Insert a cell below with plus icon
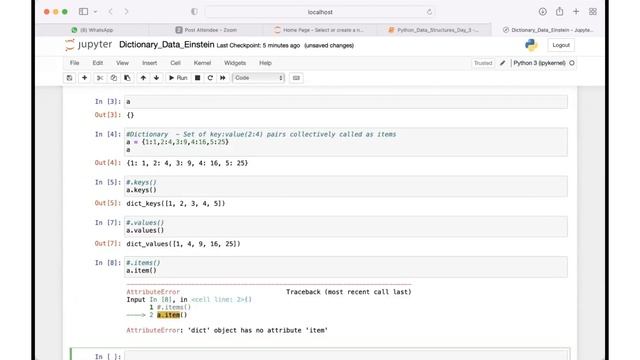This screenshot has width=640, height=360. tap(84, 78)
